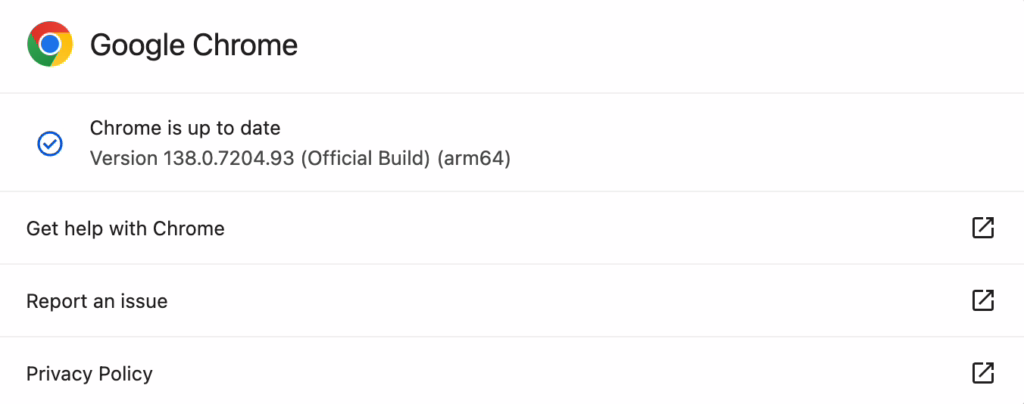Click the "(arm64)" architecture label
The image size is (1024, 404).
(x=475, y=158)
